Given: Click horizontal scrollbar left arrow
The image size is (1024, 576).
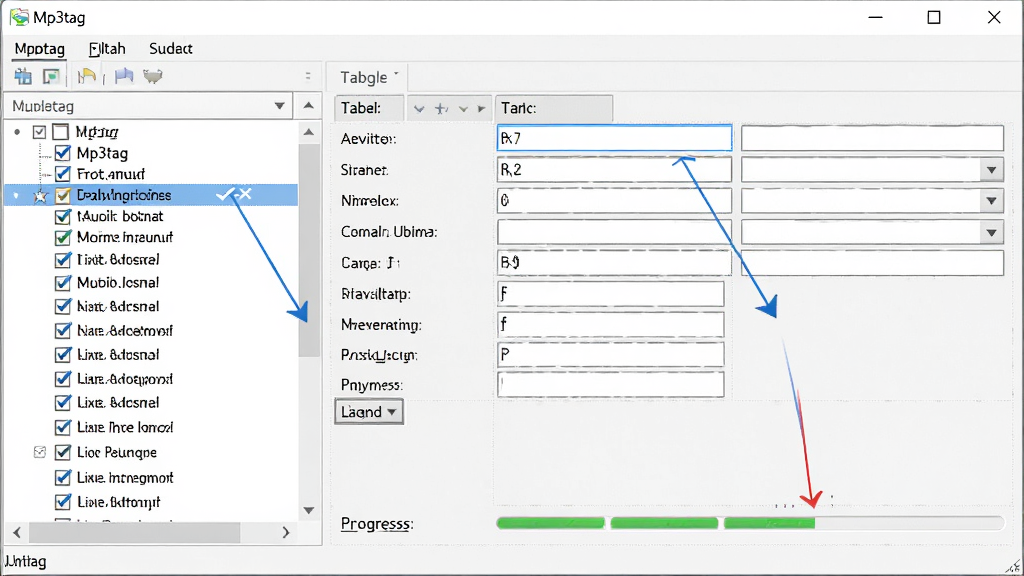Looking at the screenshot, I should (x=17, y=532).
